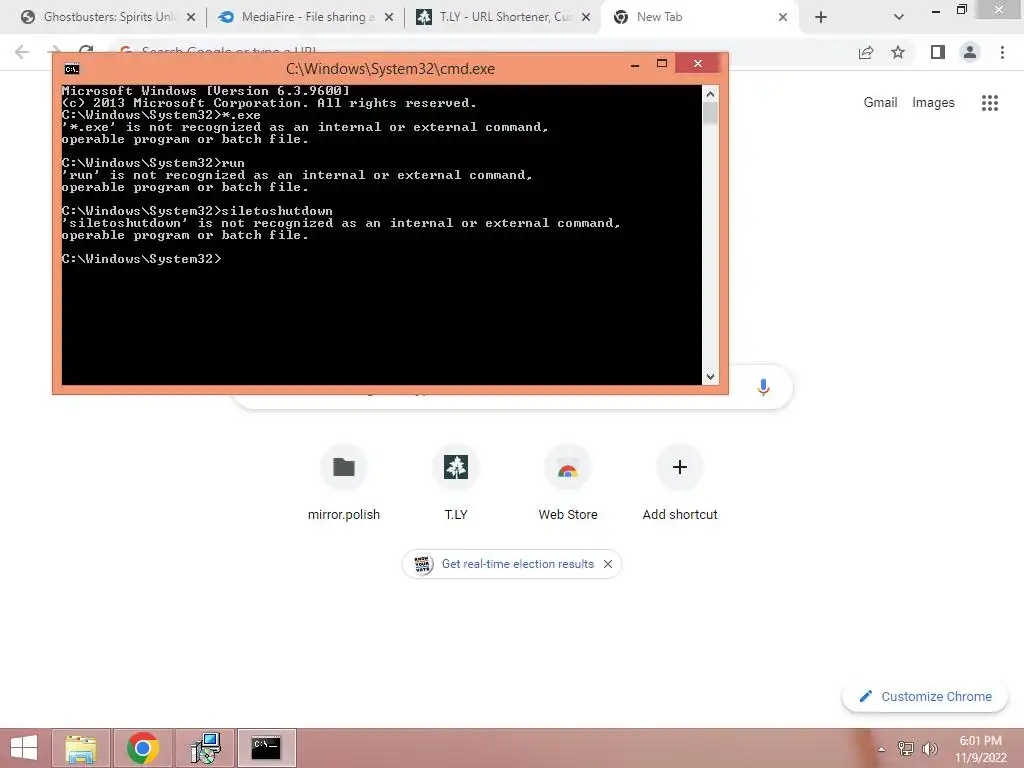This screenshot has height=768, width=1024.
Task: Close the T.LY tab
Action: click(586, 18)
